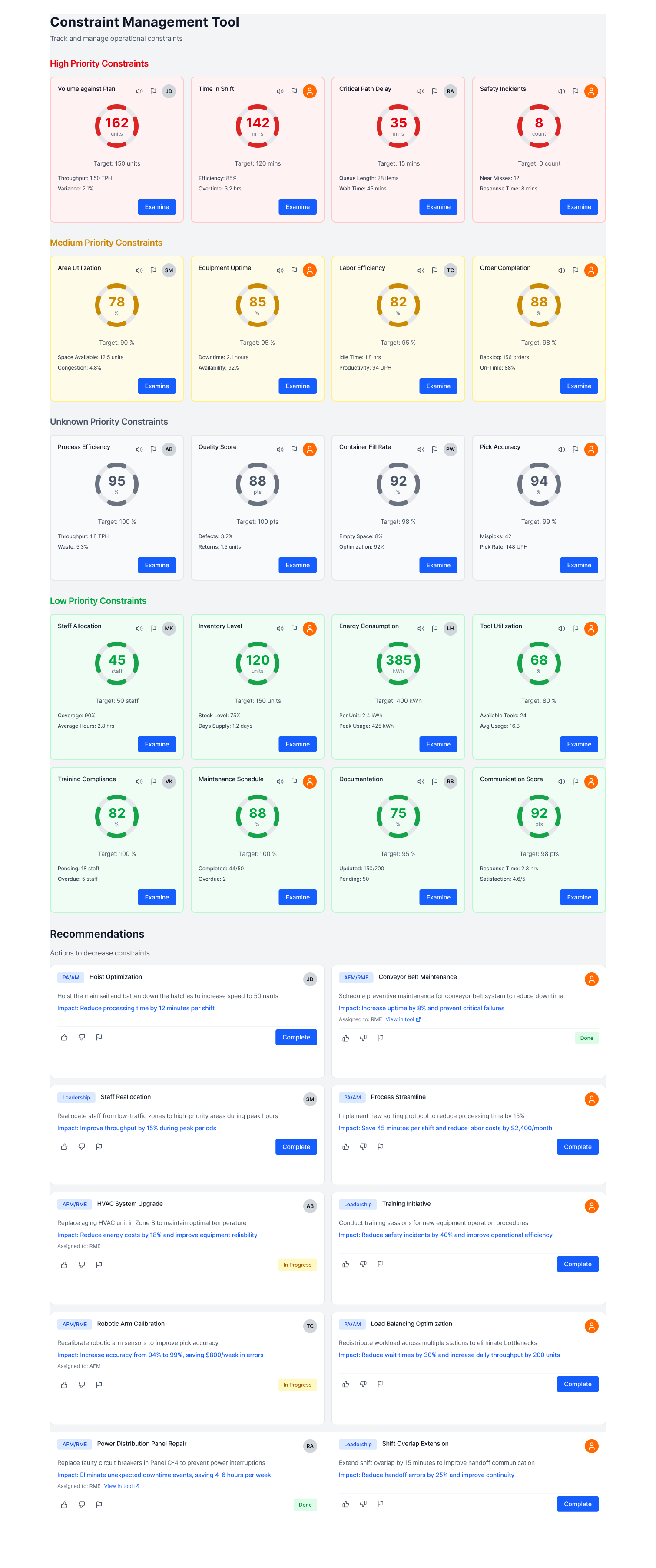
Task: Click the In Progress status on Robotic Arm Calibration
Action: coord(297,1385)
